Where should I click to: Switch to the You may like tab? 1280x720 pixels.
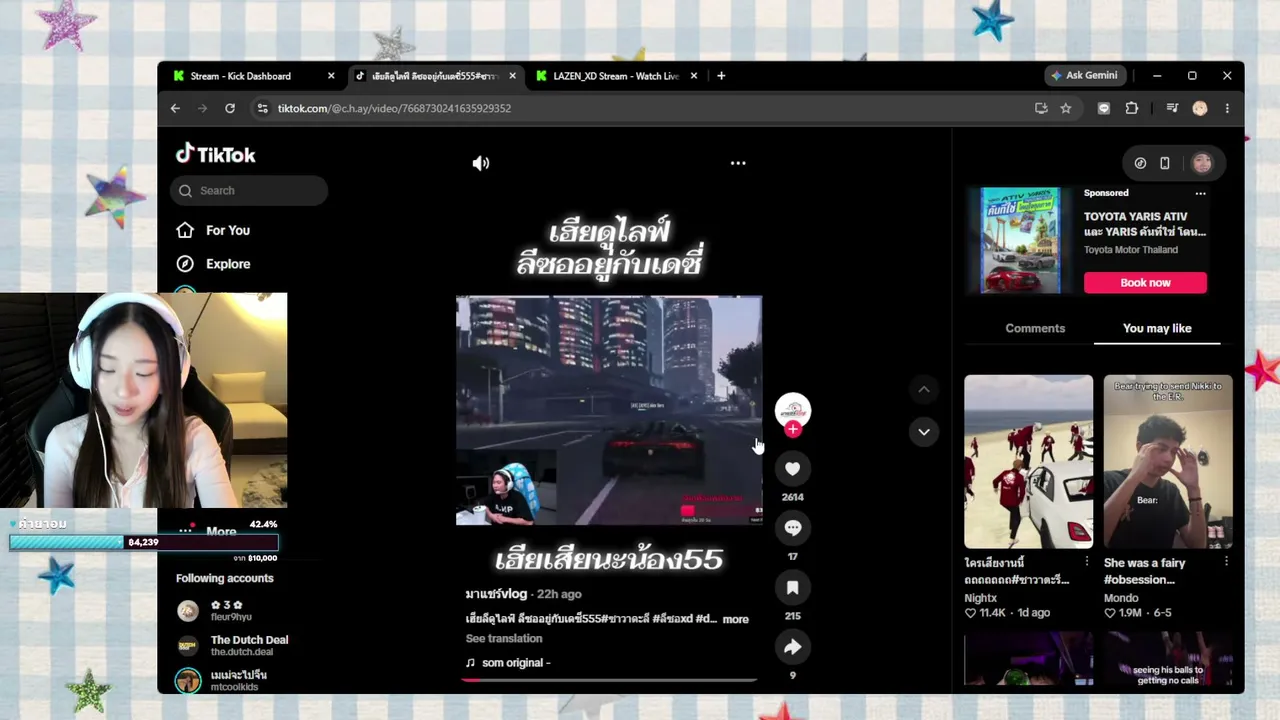tap(1157, 328)
